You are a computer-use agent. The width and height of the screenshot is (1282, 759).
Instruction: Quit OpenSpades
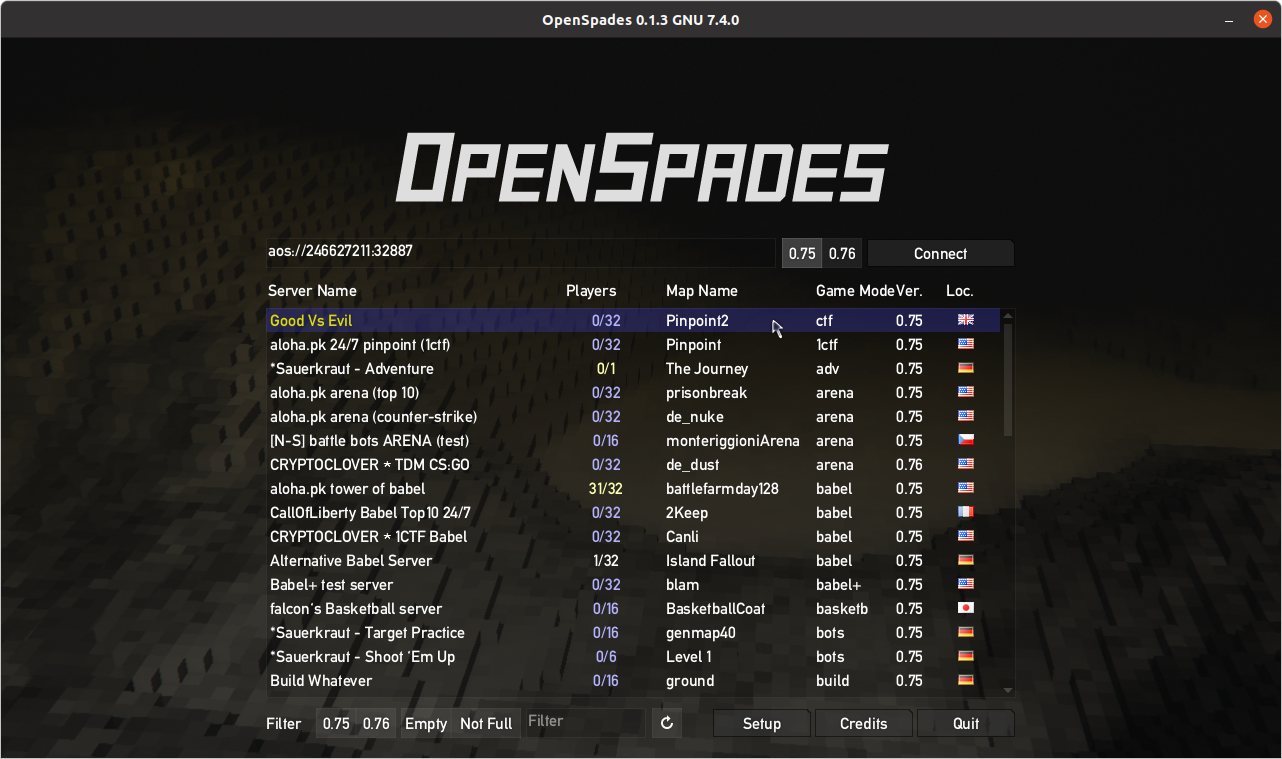point(966,723)
